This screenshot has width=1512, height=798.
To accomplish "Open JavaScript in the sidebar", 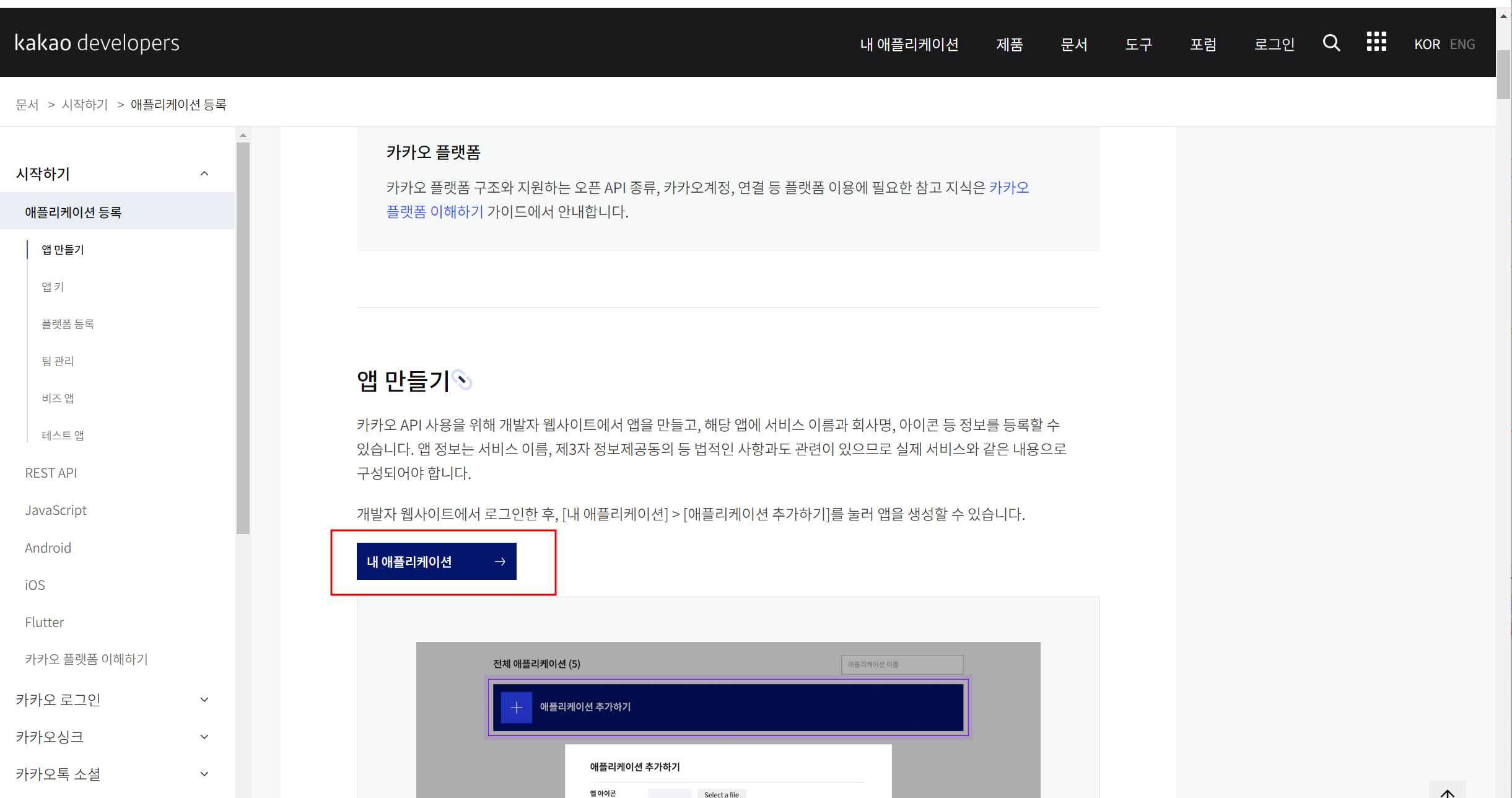I will (56, 510).
